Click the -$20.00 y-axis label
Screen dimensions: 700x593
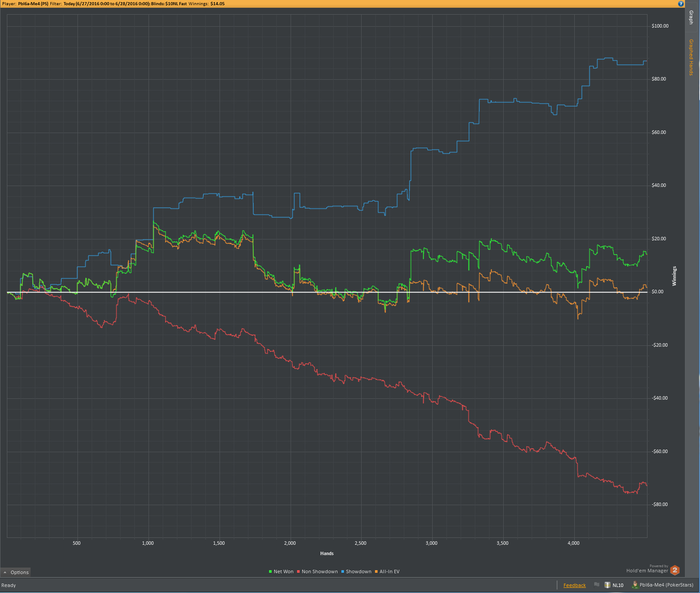659,345
